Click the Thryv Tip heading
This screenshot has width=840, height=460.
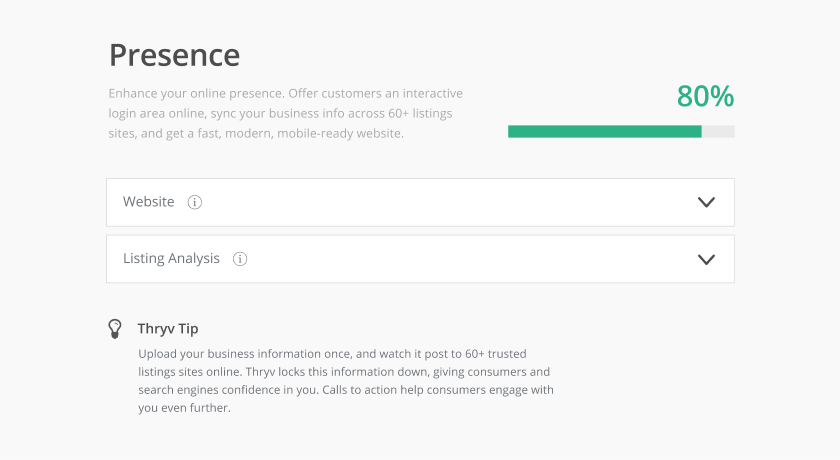pos(168,328)
